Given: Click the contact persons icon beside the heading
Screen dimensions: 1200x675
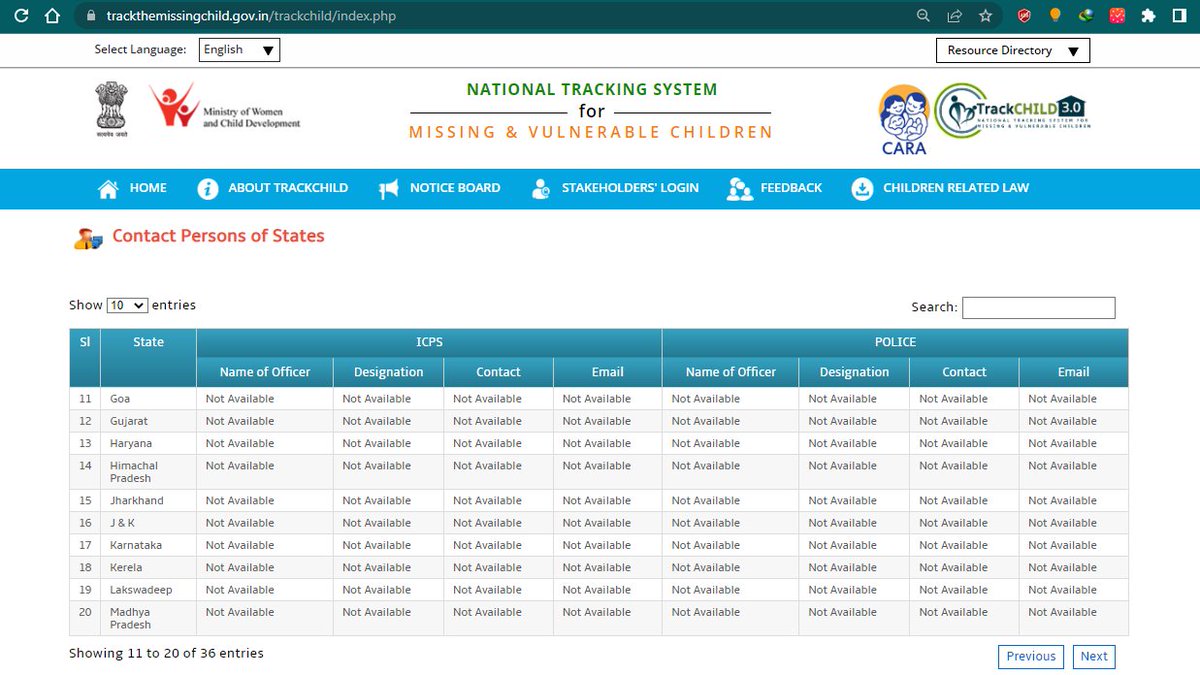Looking at the screenshot, I should 88,238.
